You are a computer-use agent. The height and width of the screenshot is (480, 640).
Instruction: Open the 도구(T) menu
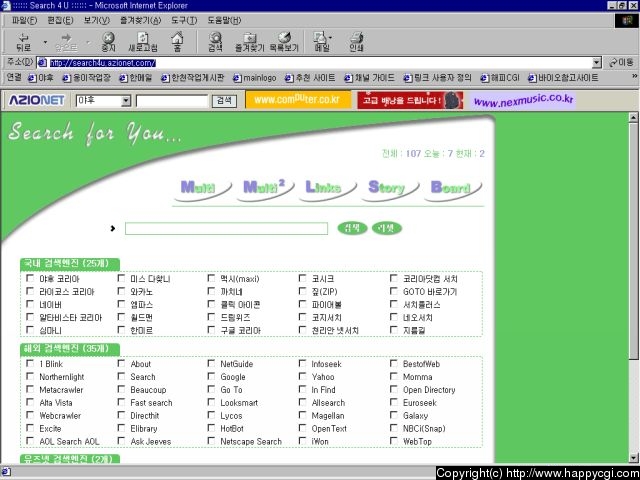click(184, 20)
